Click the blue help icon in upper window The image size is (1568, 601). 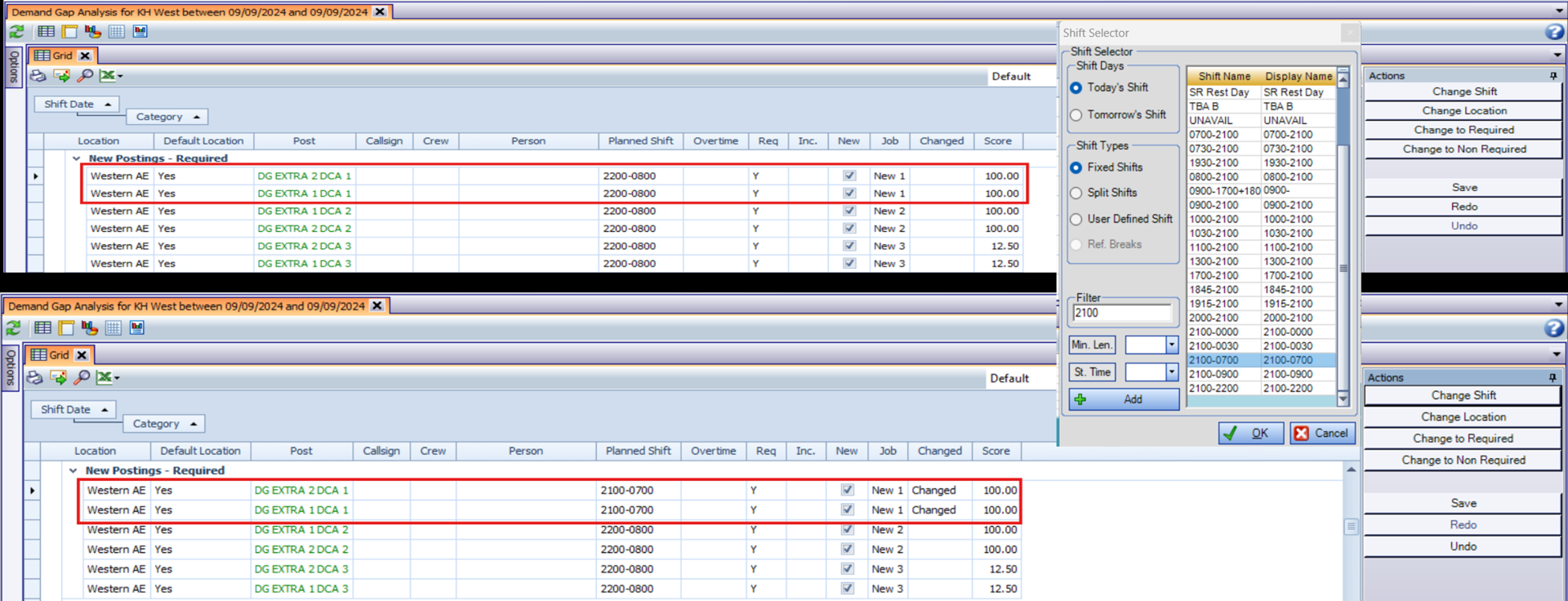[x=1554, y=32]
